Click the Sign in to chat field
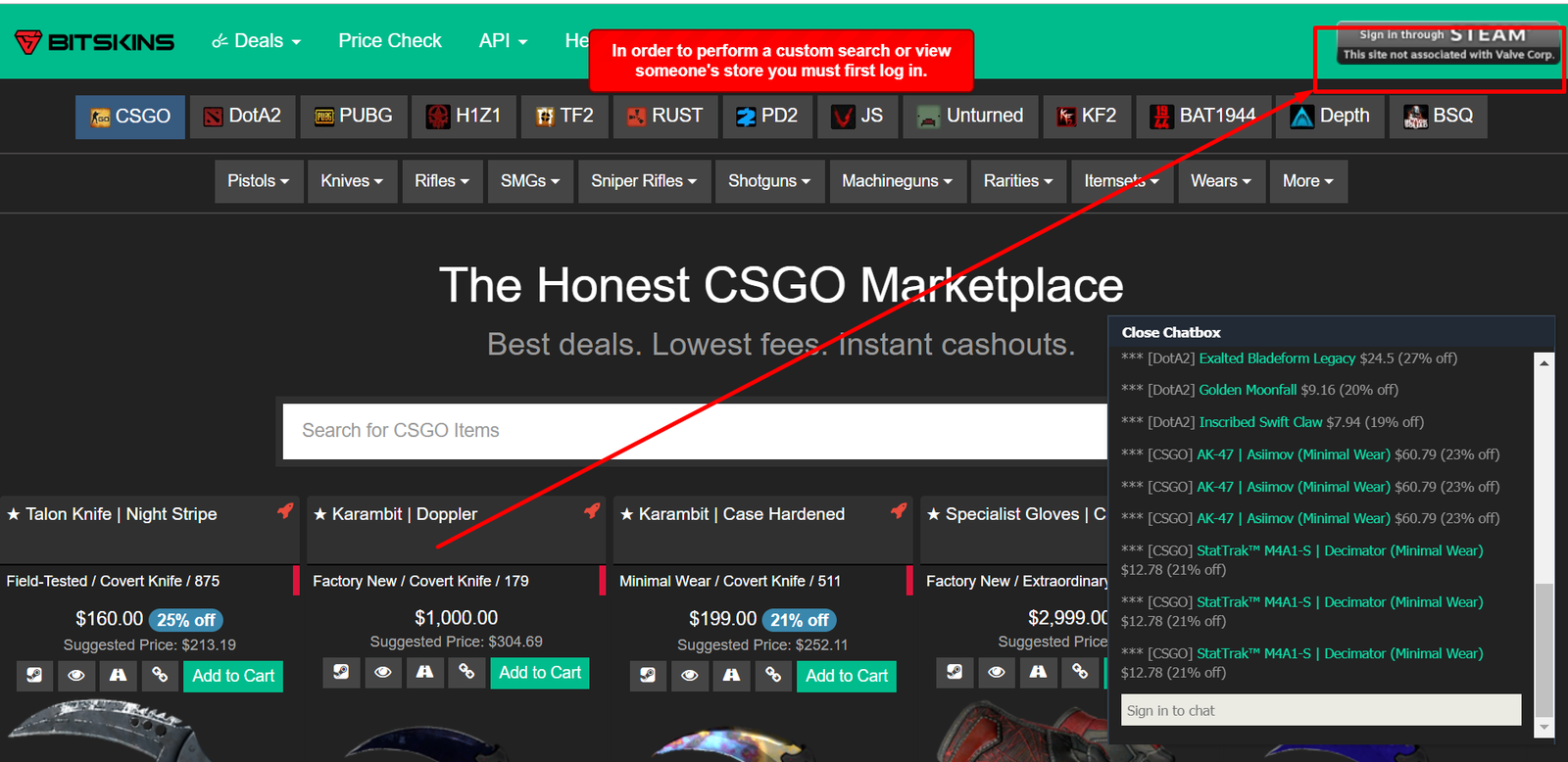1568x762 pixels. click(x=1321, y=710)
